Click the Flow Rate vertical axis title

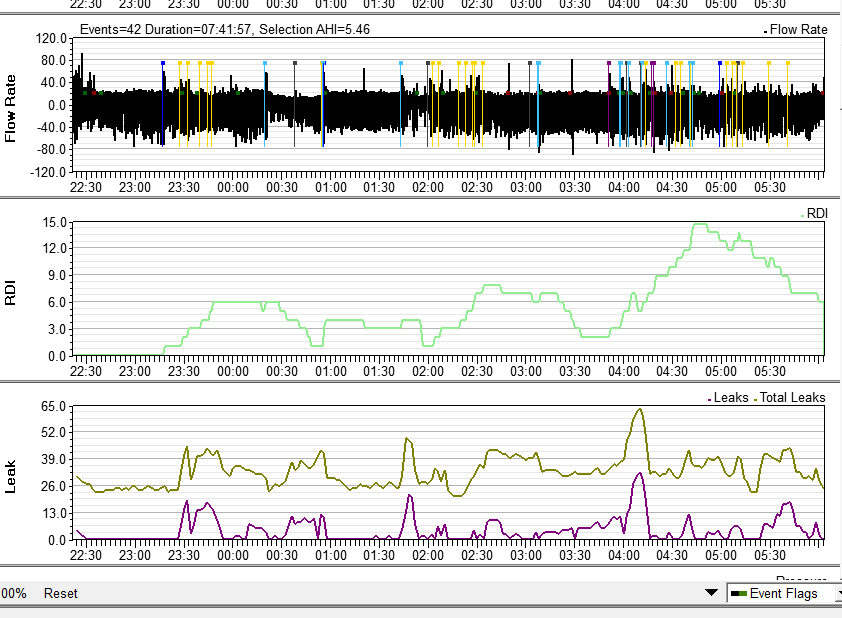(12, 105)
